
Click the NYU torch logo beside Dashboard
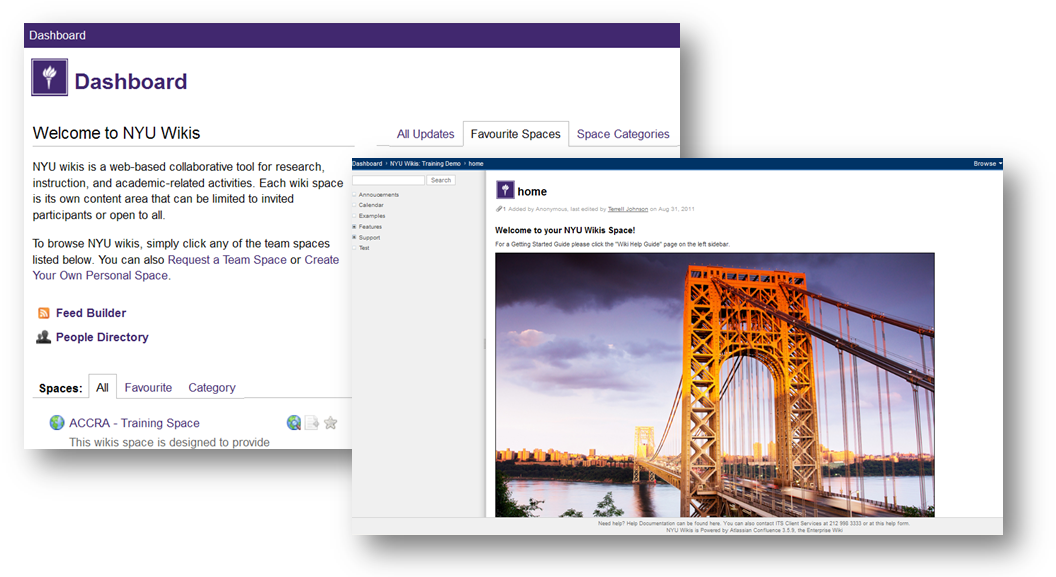point(50,78)
